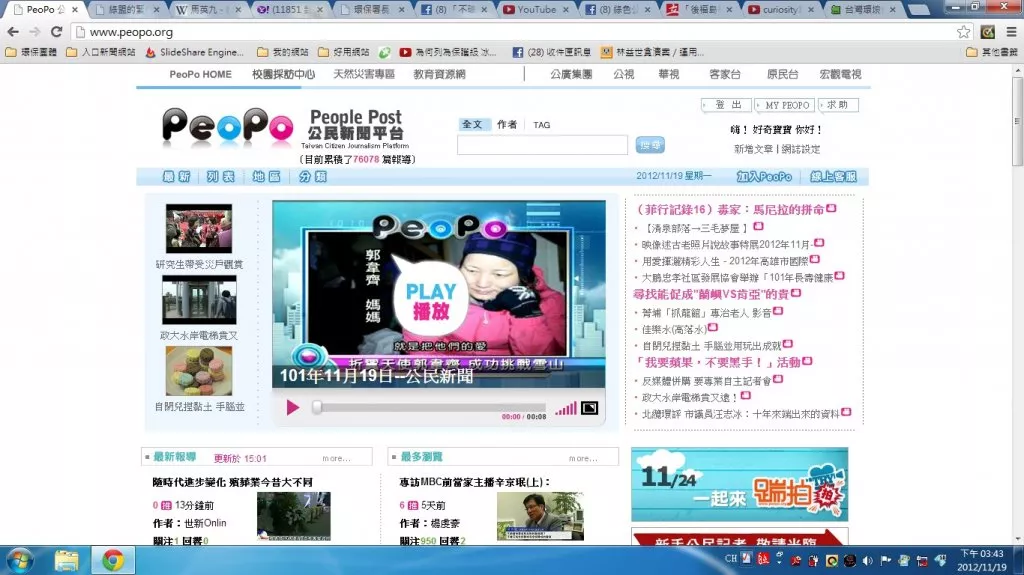Select the 全文 search mode
This screenshot has width=1024, height=575.
[472, 124]
